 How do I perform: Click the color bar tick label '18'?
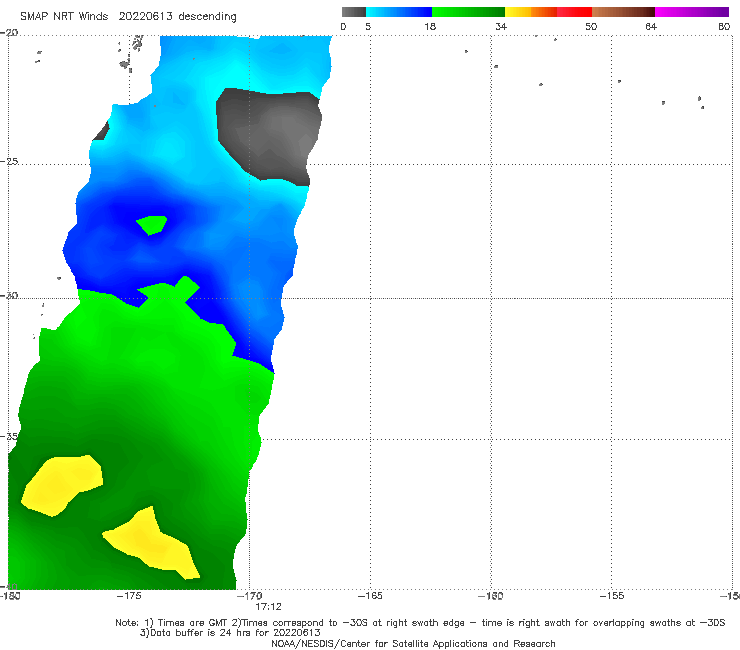(430, 26)
